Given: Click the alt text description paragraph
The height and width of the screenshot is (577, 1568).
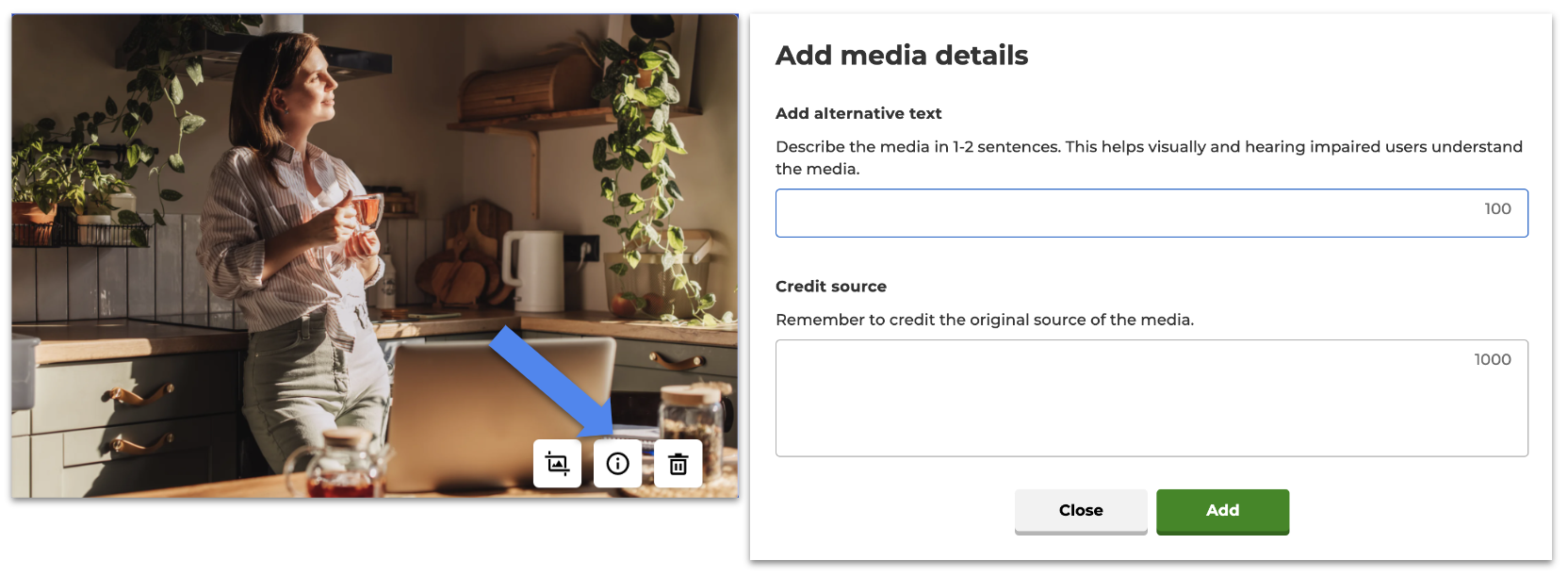Looking at the screenshot, I should click(1149, 157).
